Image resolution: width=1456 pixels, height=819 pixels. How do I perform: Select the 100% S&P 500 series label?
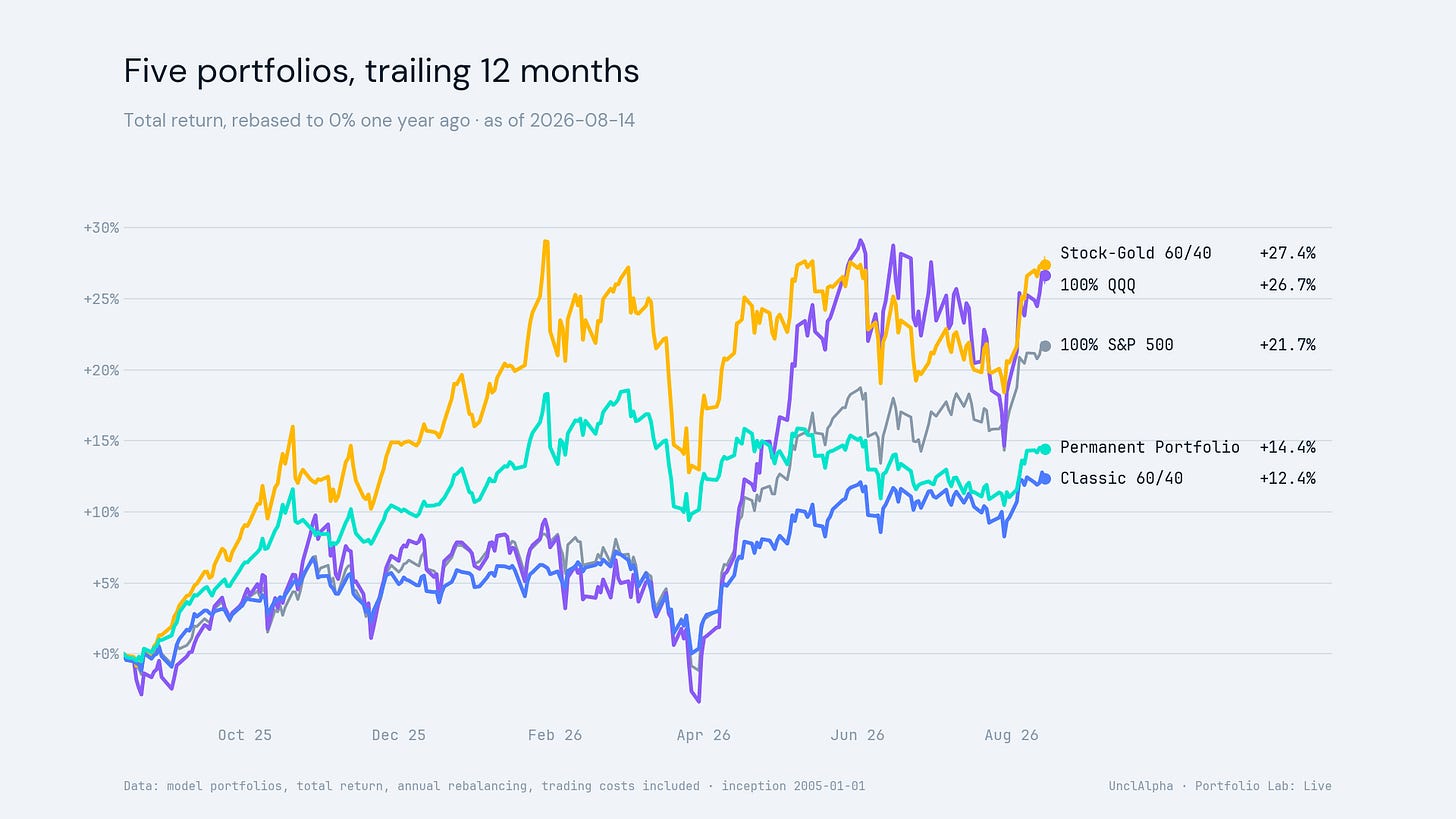click(x=1116, y=345)
